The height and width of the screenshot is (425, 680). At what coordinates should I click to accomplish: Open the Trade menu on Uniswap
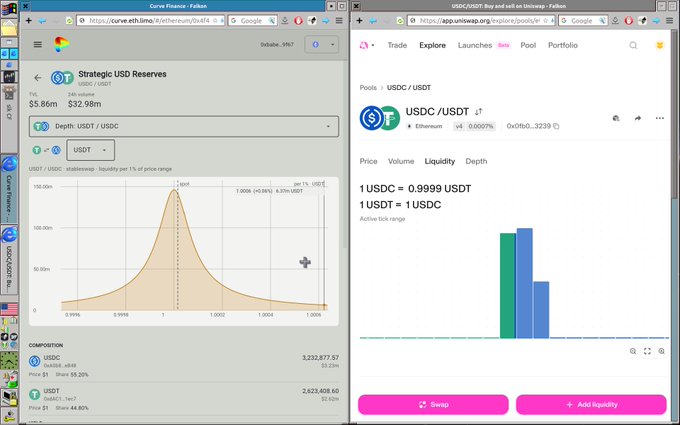click(397, 45)
